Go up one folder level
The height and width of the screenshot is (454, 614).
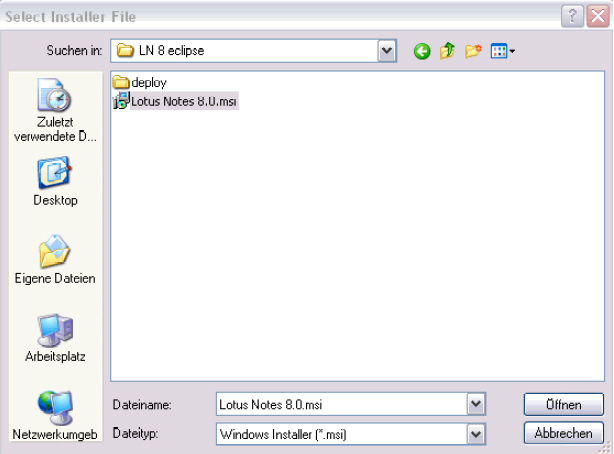pos(447,51)
